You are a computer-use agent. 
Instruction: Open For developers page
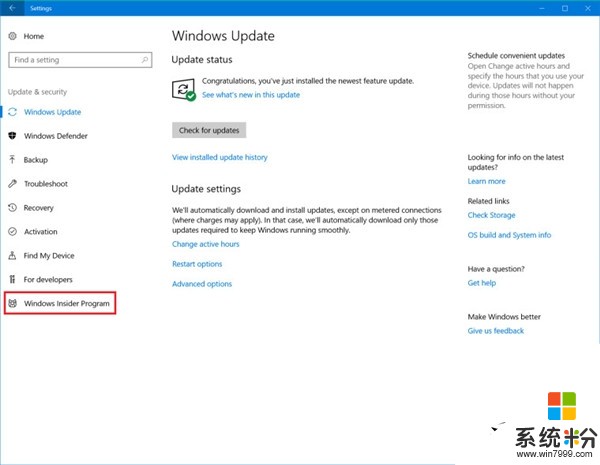tap(48, 279)
